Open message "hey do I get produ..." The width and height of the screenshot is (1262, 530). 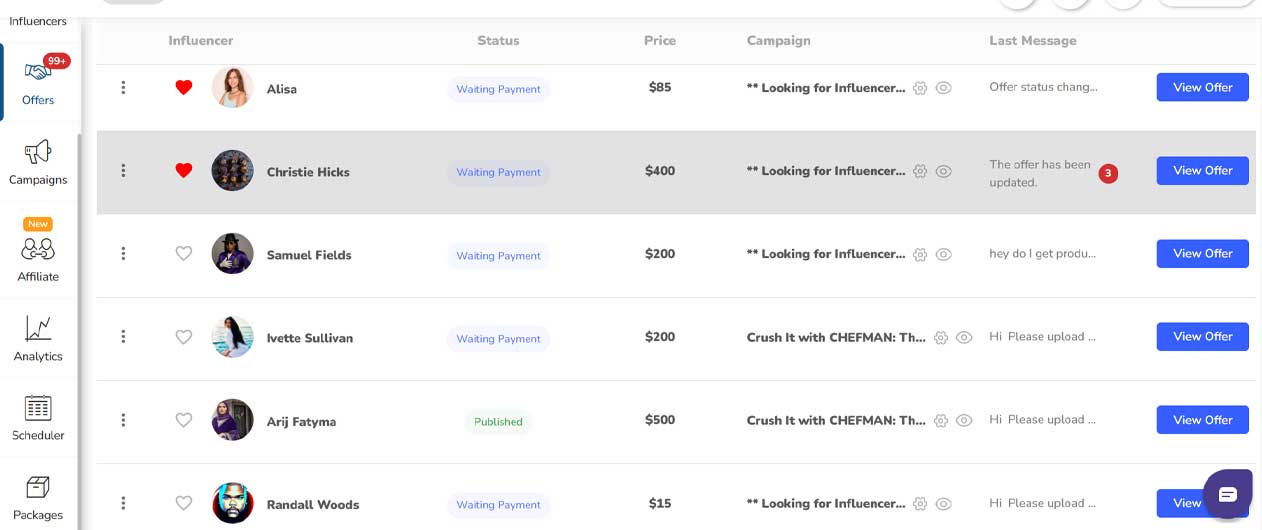(1043, 254)
